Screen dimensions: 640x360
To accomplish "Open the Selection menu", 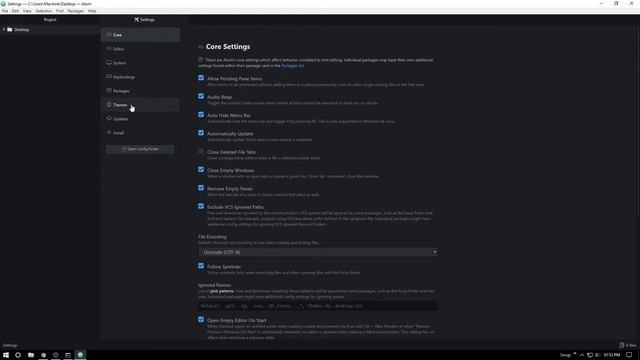I will click(x=43, y=11).
